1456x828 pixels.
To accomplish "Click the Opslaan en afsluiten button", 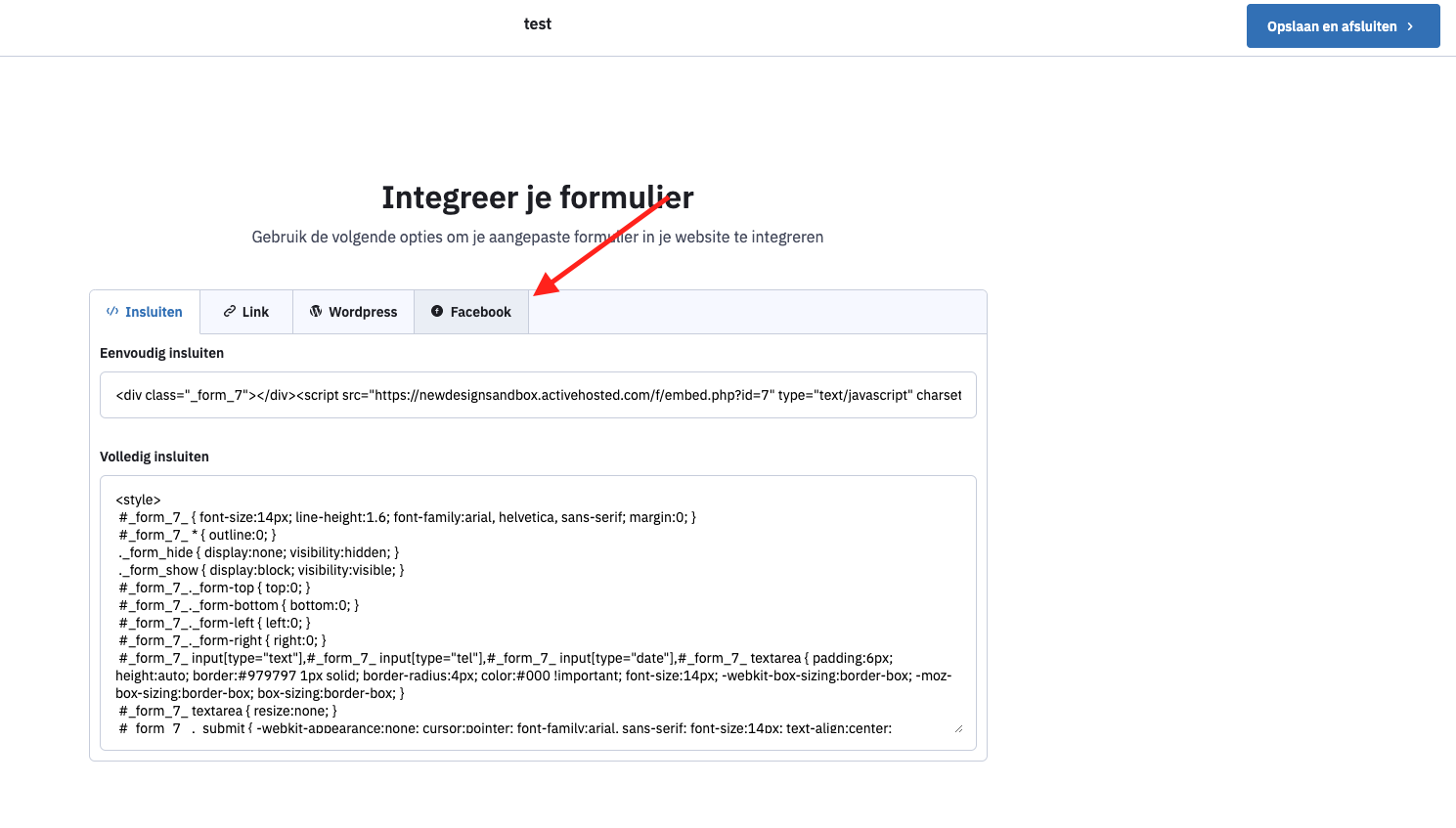I will click(1343, 26).
